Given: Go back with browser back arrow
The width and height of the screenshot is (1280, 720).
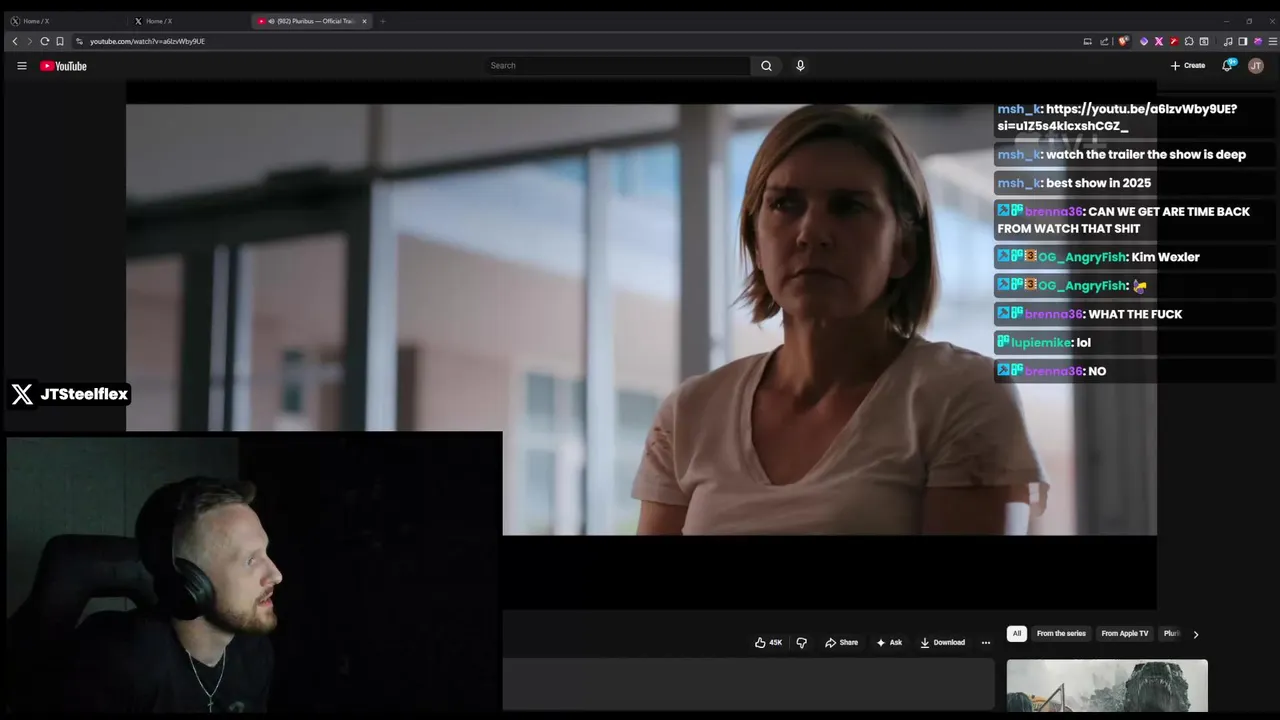Looking at the screenshot, I should (14, 41).
